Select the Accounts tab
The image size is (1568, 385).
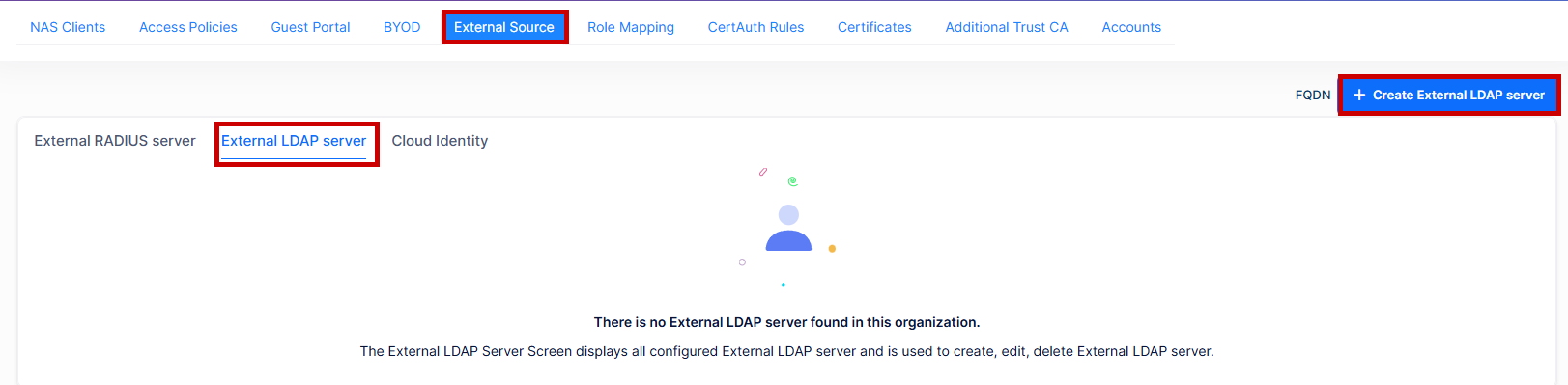[1131, 27]
